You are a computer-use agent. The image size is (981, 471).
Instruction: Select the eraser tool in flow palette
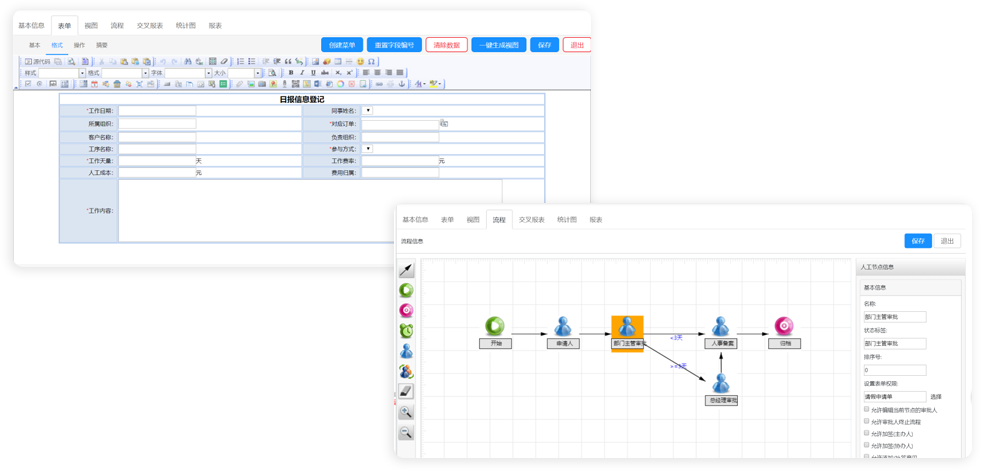[406, 391]
